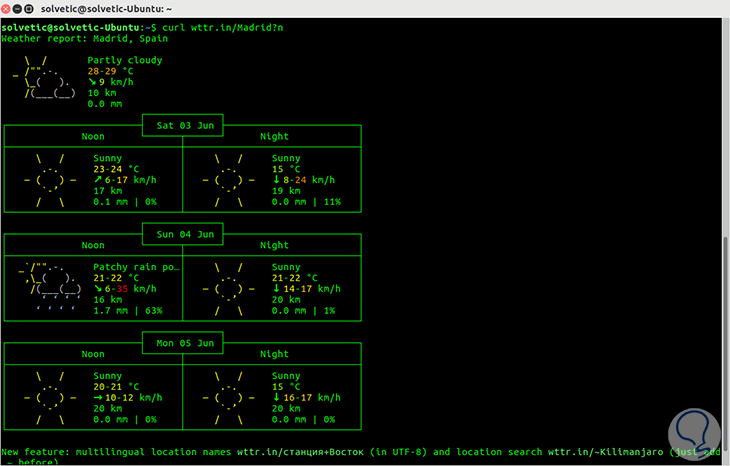Viewport: 730px width, 466px height.
Task: Click Saturday noon temperature 23-24 °C
Action: [x=116, y=169]
